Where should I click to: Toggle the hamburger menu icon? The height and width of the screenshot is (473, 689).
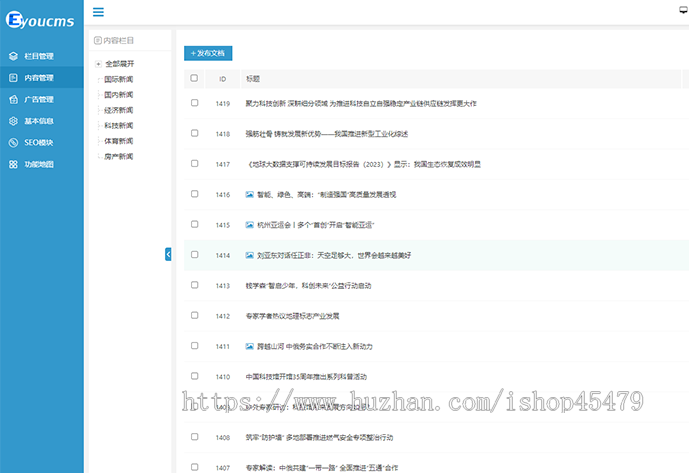point(98,12)
